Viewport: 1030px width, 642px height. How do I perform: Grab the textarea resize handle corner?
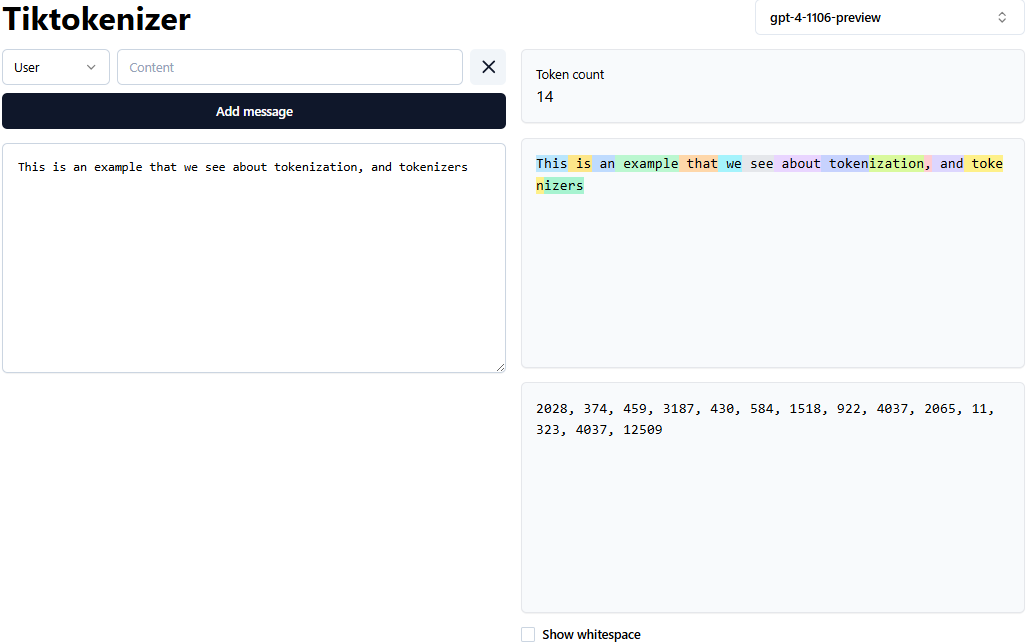501,367
